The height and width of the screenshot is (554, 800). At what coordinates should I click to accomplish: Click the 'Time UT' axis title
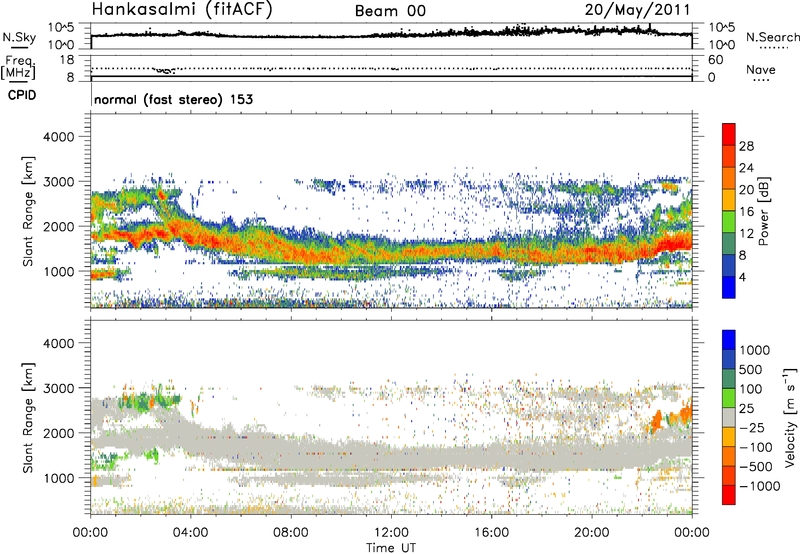(391, 548)
